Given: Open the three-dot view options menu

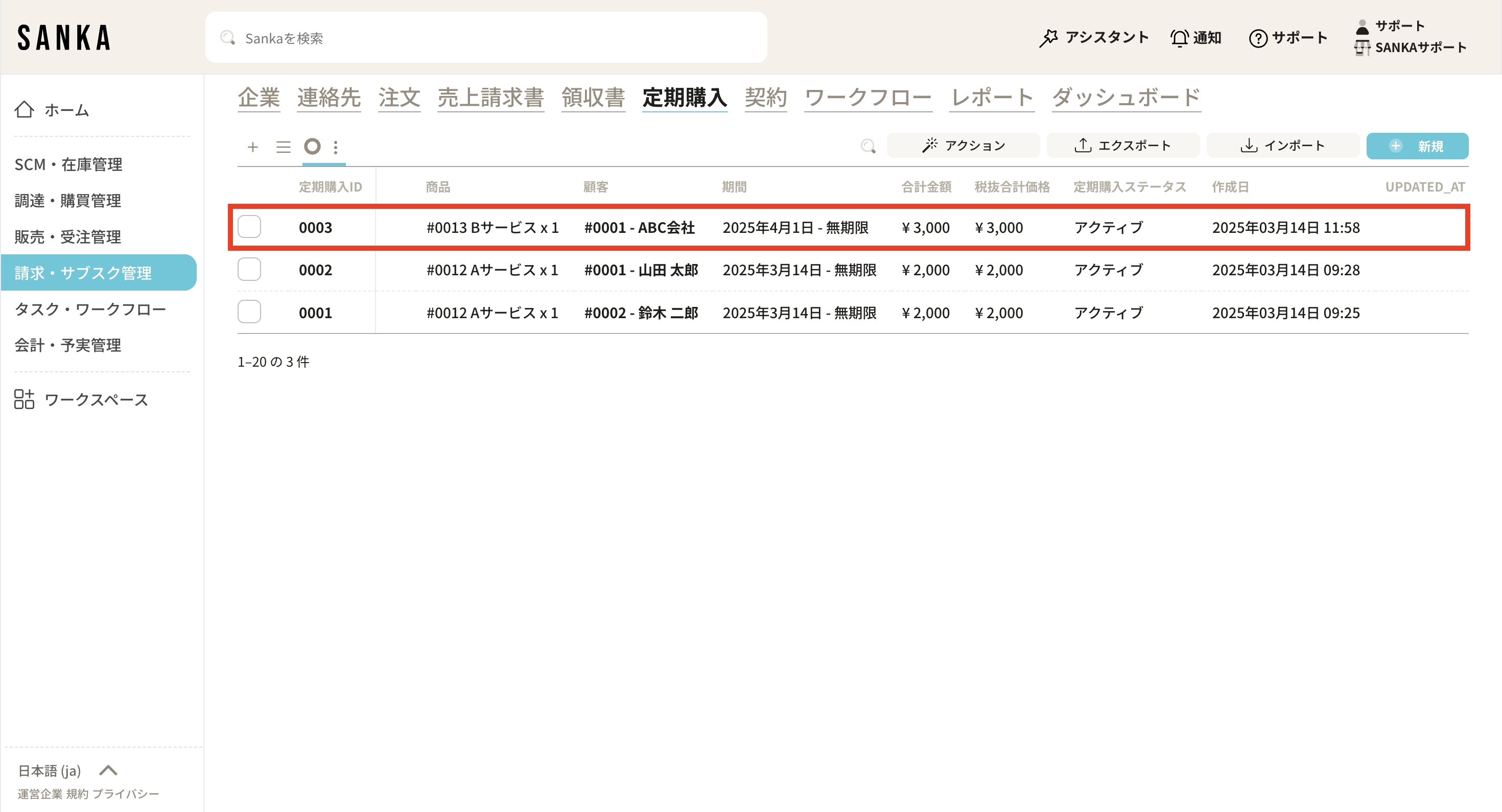Looking at the screenshot, I should click(336, 147).
